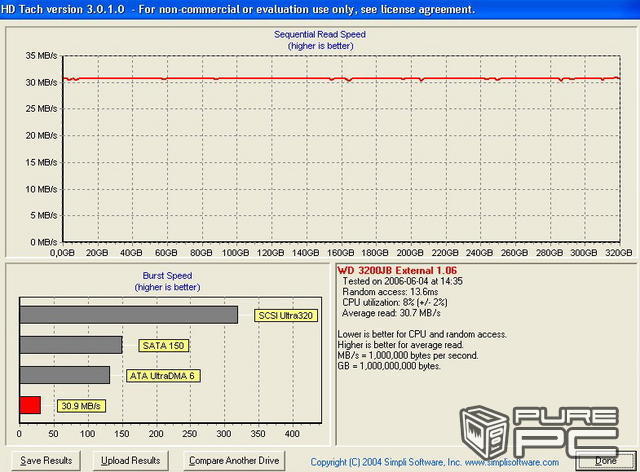
Task: Click 'GB = 1,000,000,000 bytes.' text
Action: point(389,366)
